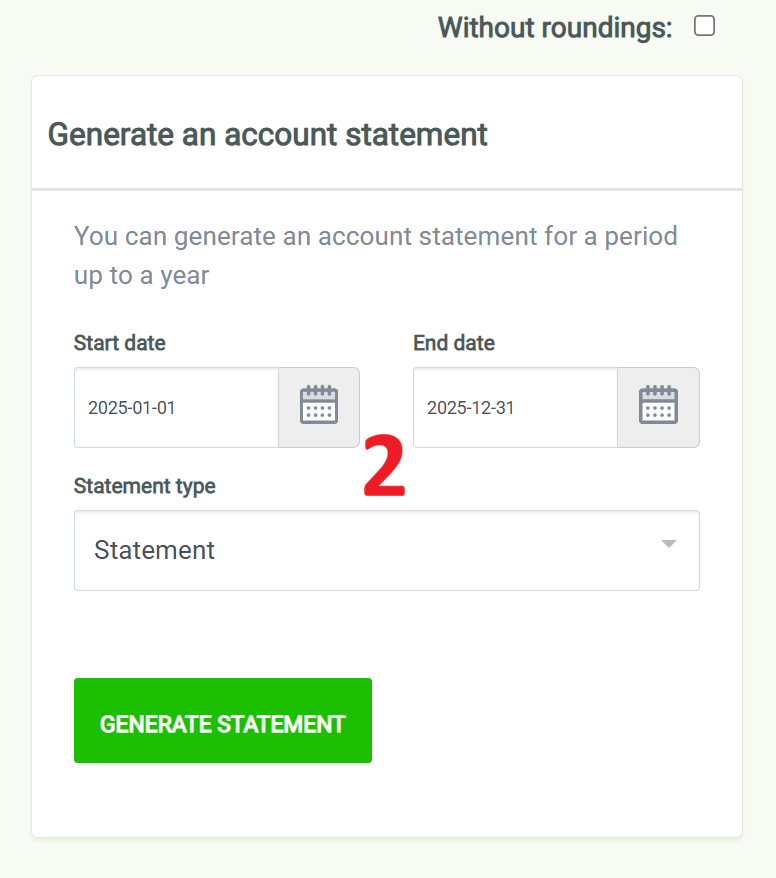This screenshot has height=878, width=776.
Task: Click the 2025-12-31 date text
Action: [471, 408]
